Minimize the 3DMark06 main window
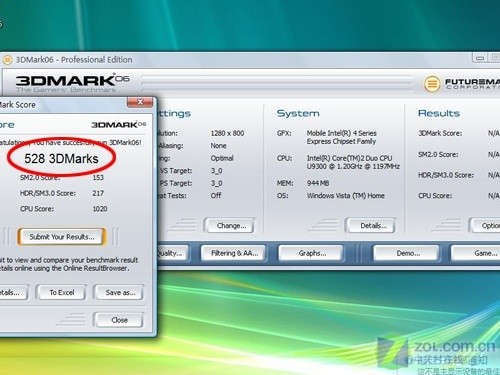500x375 pixels. click(480, 58)
